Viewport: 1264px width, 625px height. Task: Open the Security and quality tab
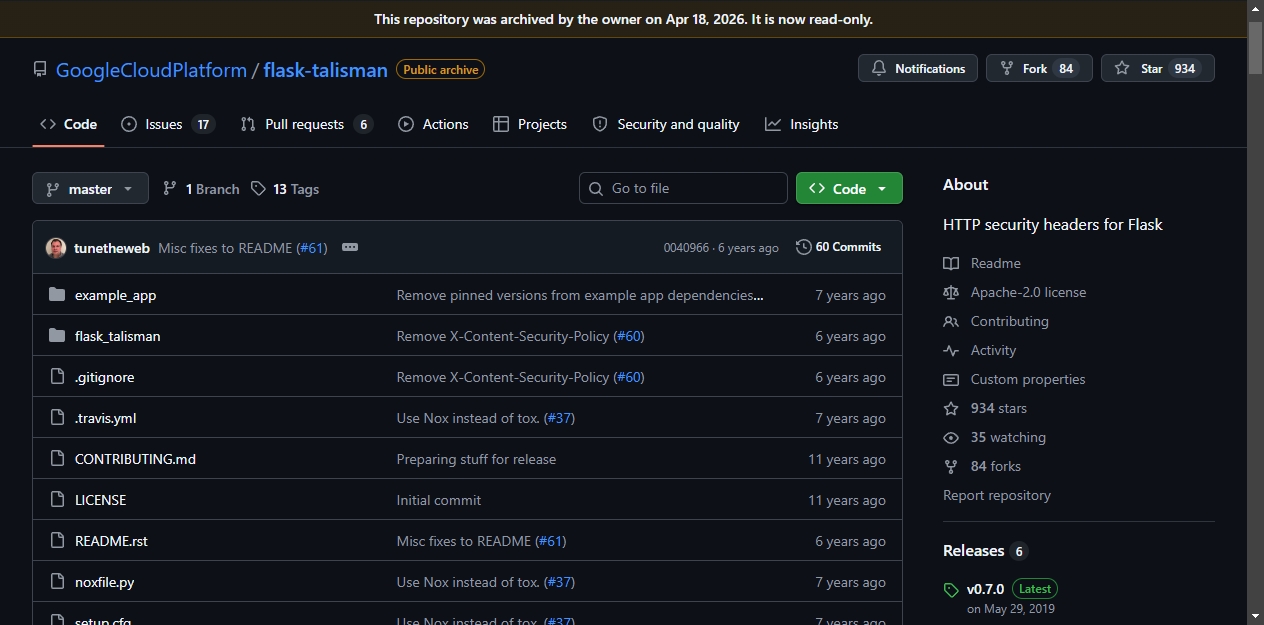pos(666,124)
